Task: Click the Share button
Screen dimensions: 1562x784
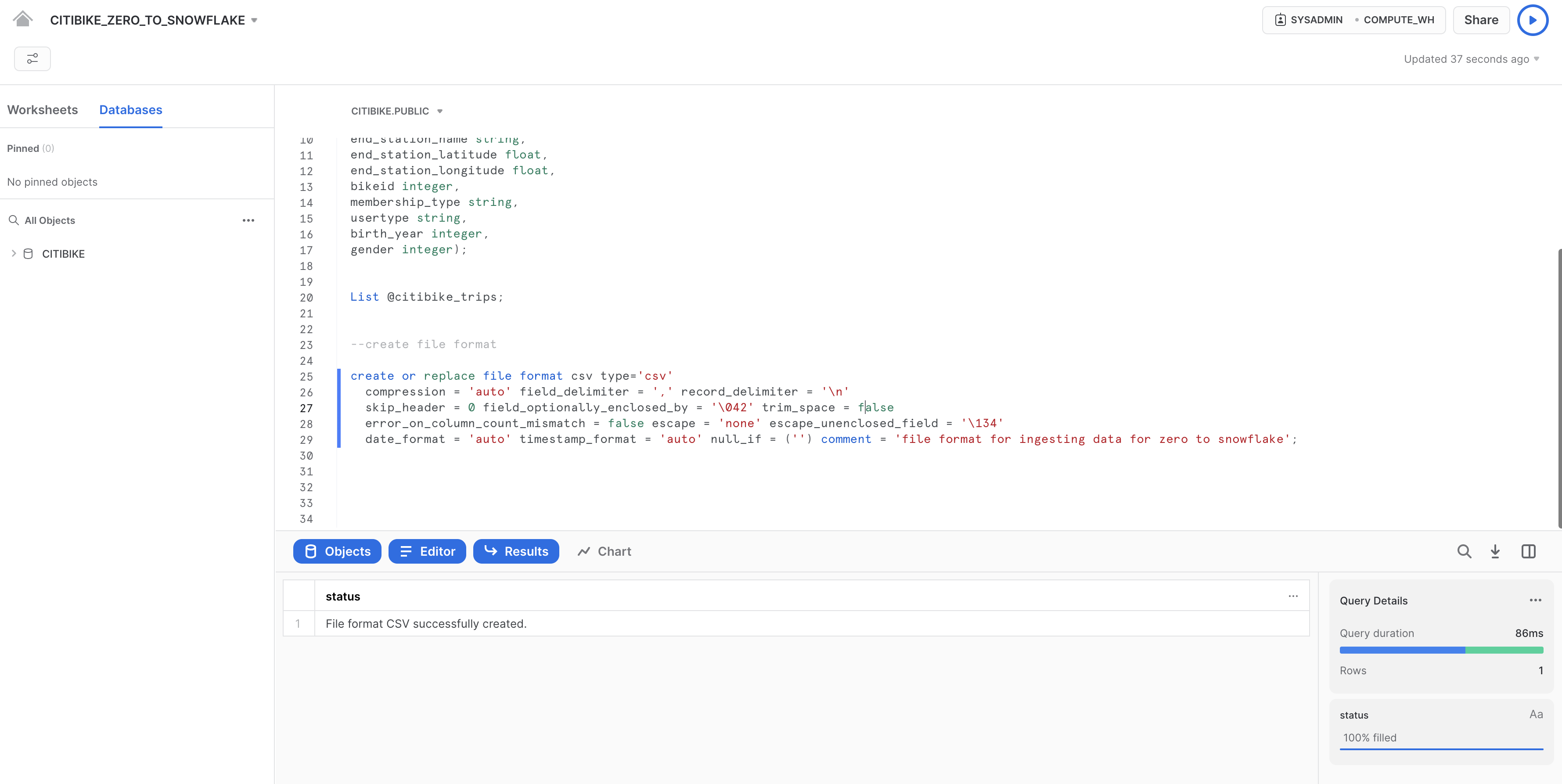Action: click(1480, 20)
